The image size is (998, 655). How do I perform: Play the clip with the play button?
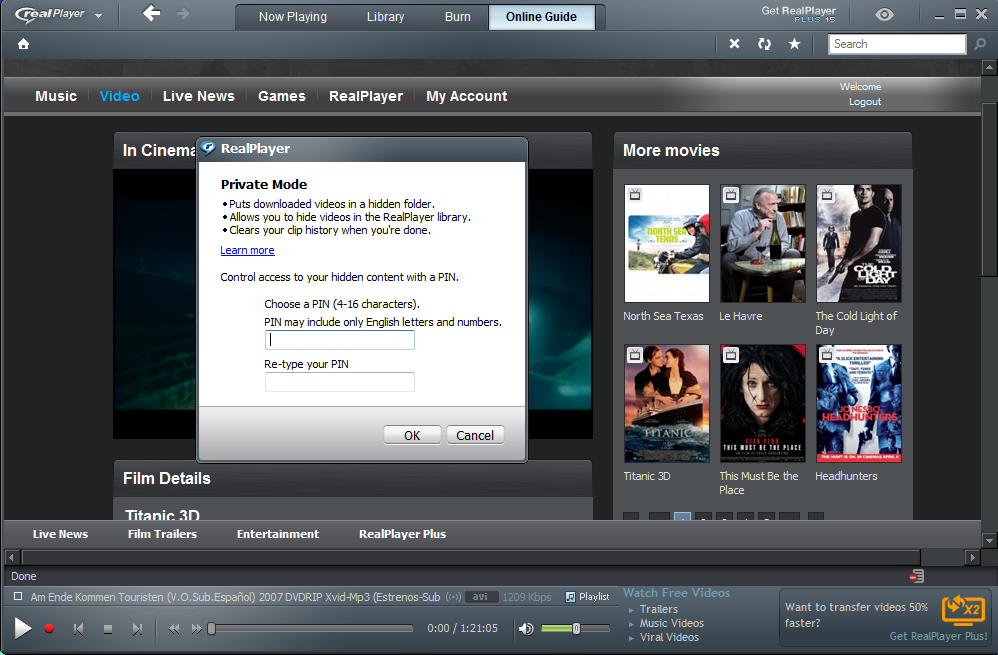[x=22, y=628]
